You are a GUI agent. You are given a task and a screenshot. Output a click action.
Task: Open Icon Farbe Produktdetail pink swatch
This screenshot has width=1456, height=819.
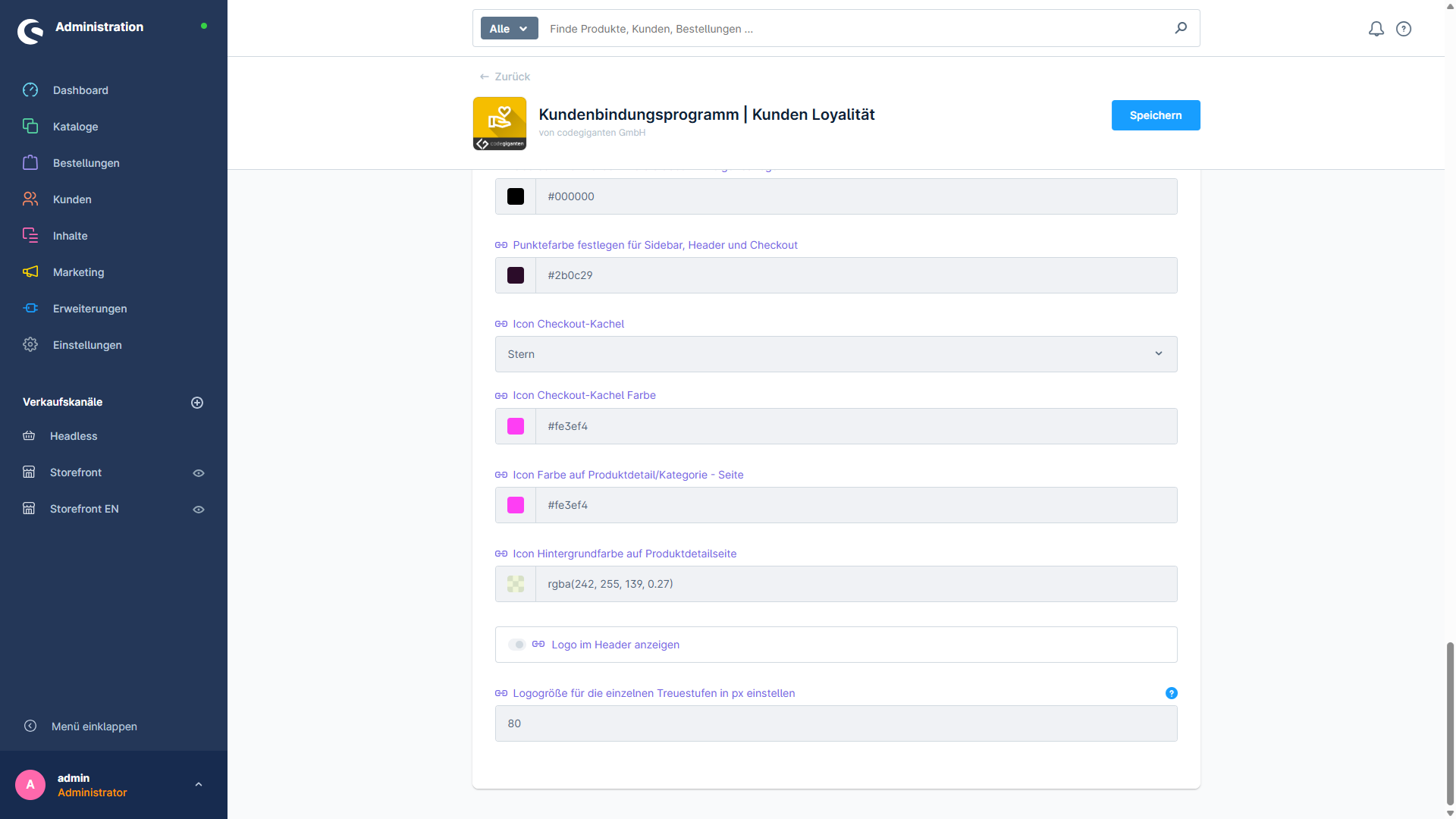516,505
